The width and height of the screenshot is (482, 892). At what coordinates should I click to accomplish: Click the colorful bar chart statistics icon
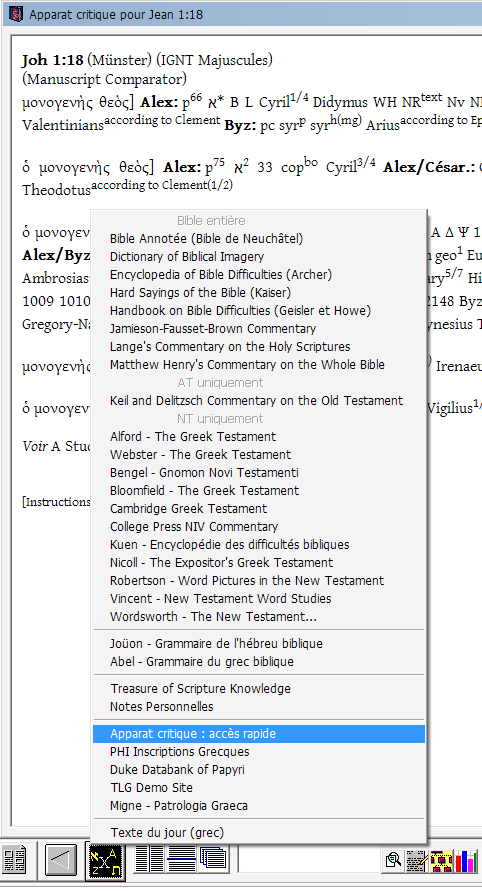tap(466, 860)
